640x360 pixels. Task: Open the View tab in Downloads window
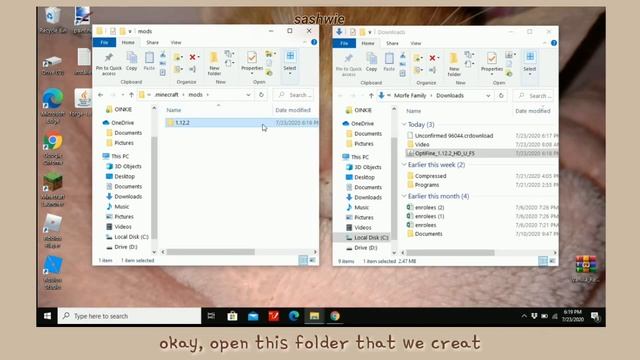416,43
